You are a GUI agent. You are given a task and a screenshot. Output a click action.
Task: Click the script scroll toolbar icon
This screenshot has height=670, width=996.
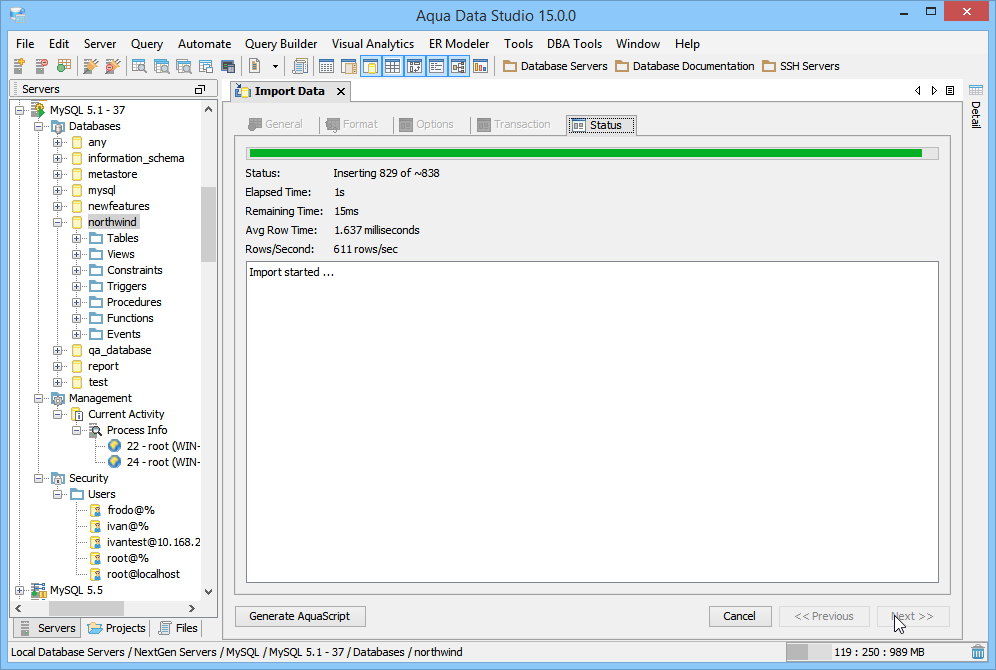[300, 65]
